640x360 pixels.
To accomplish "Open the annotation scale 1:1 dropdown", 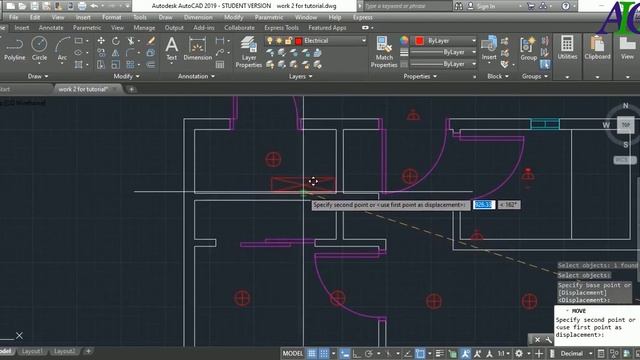I will (x=504, y=353).
